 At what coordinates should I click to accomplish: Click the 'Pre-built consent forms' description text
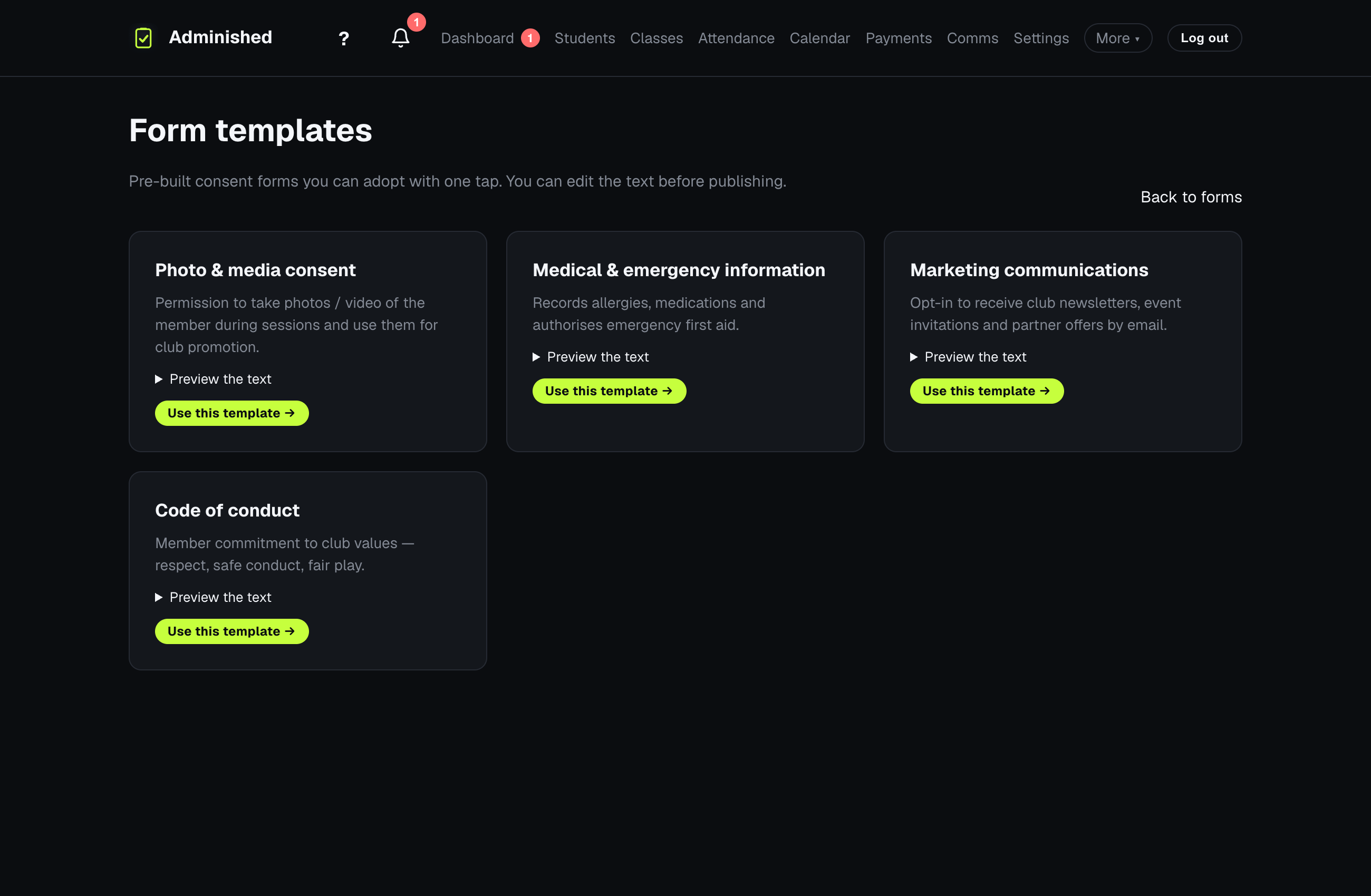457,181
